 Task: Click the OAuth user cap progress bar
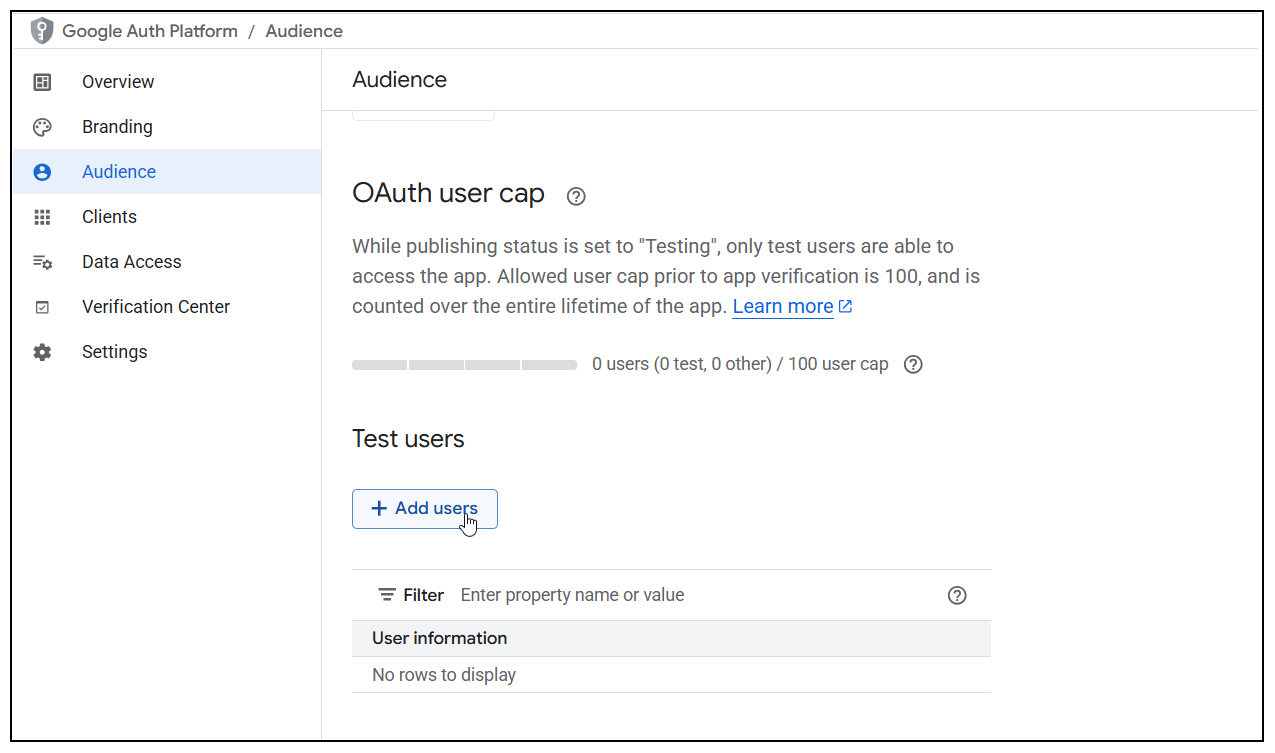coord(464,365)
